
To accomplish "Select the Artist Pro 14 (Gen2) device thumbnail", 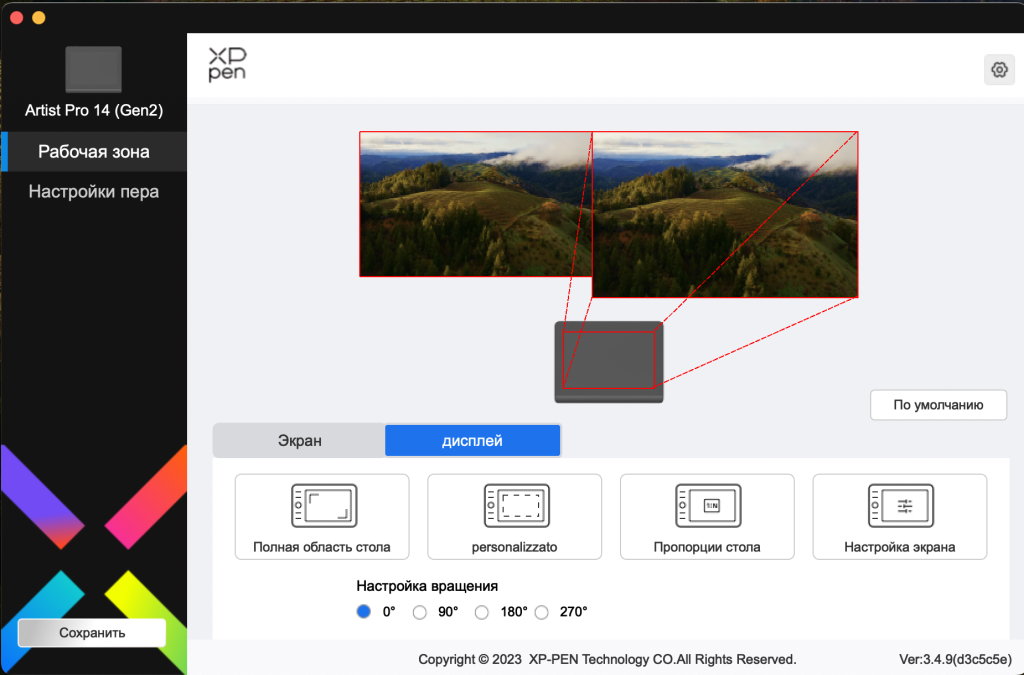I will coord(93,69).
